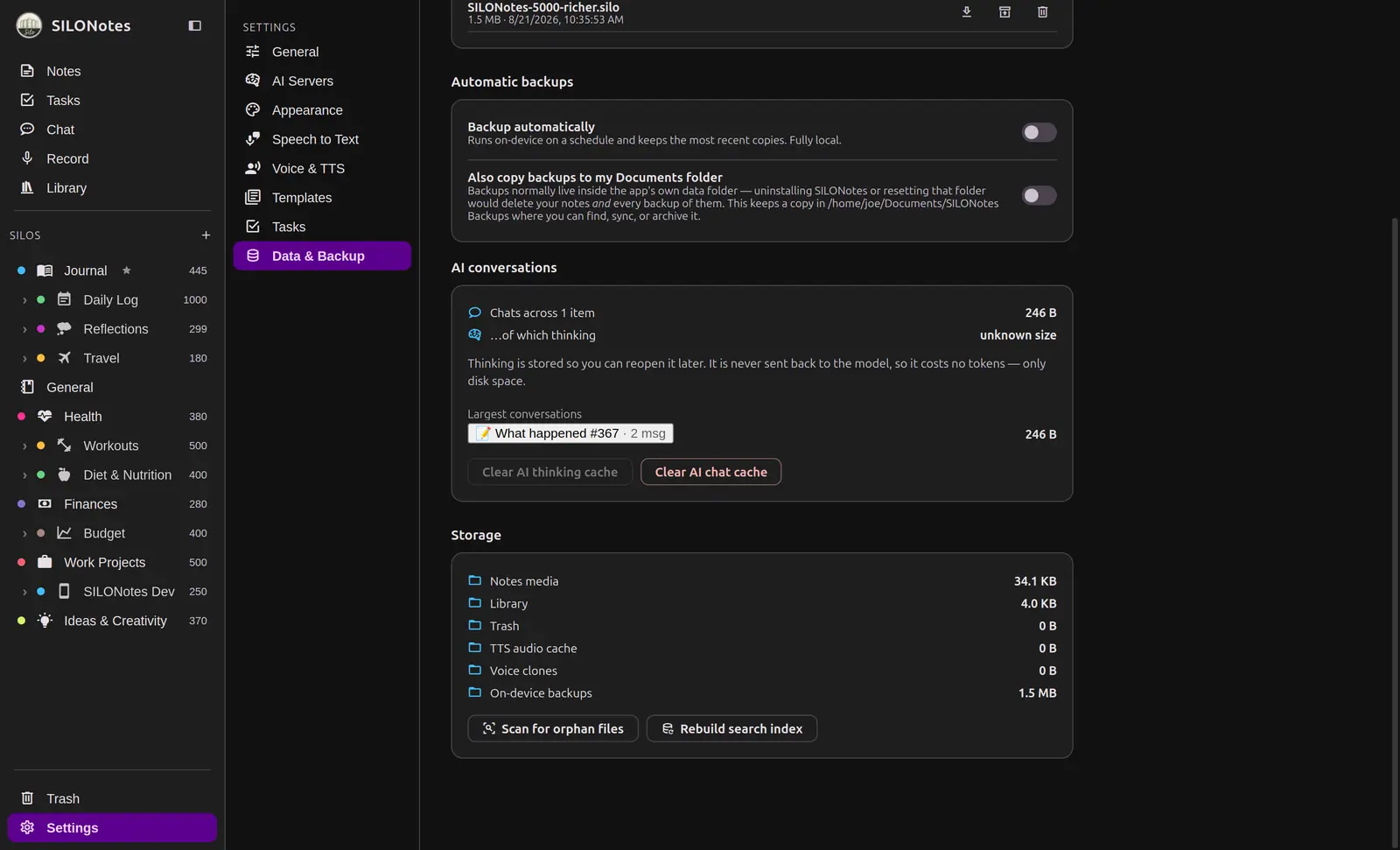Expand the Diet & Nutrition chevron
Viewport: 1400px width, 850px height.
tap(24, 475)
